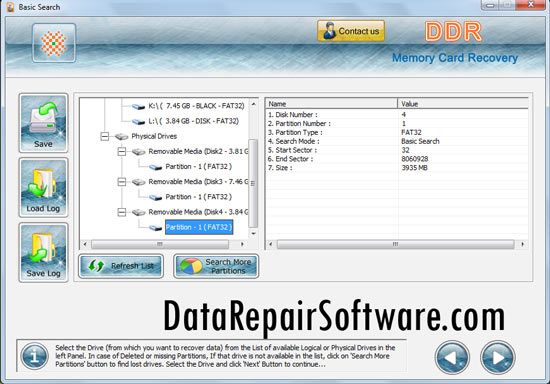Go to next step with forward arrow

[497, 357]
